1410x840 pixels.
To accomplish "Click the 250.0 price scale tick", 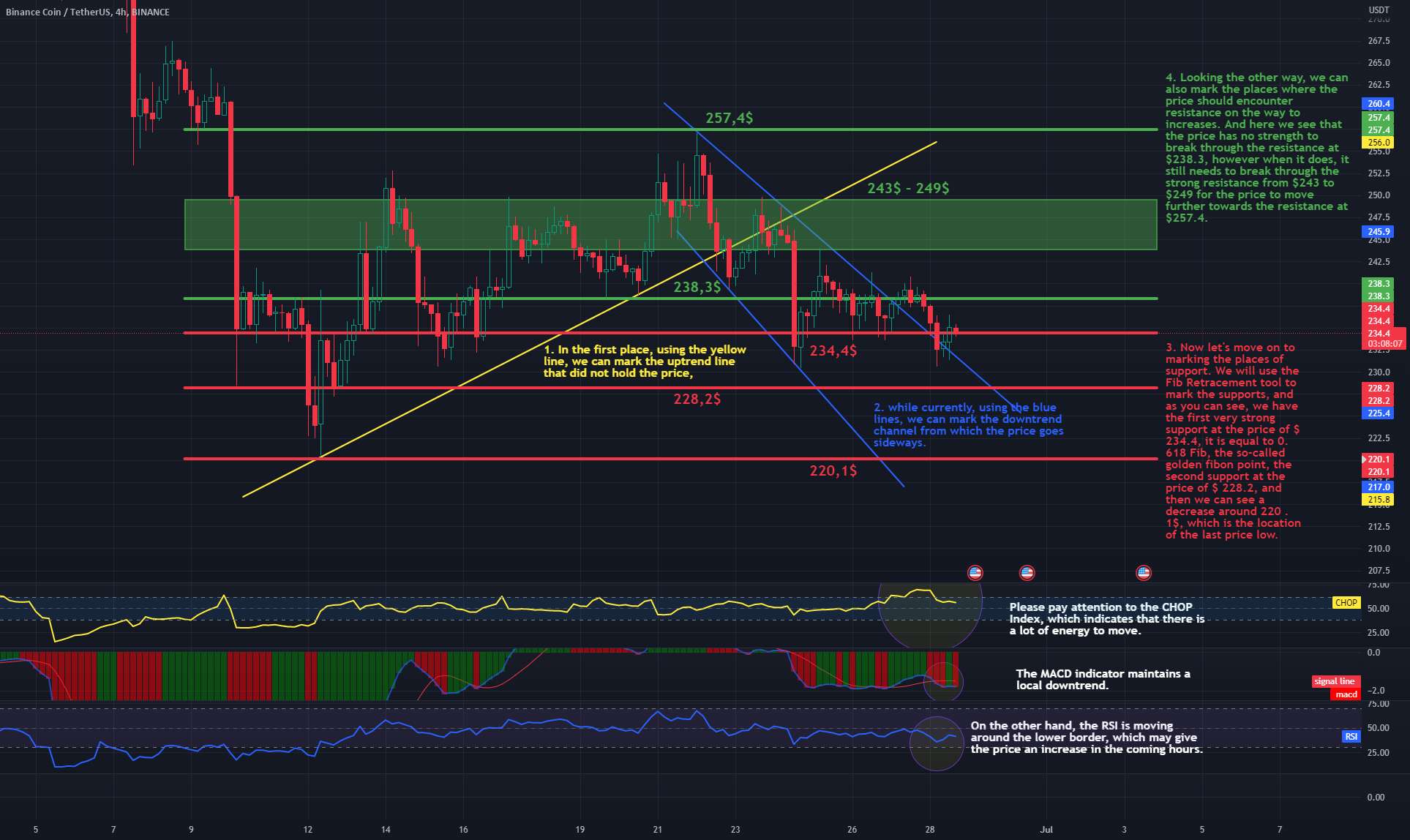I will [1379, 195].
